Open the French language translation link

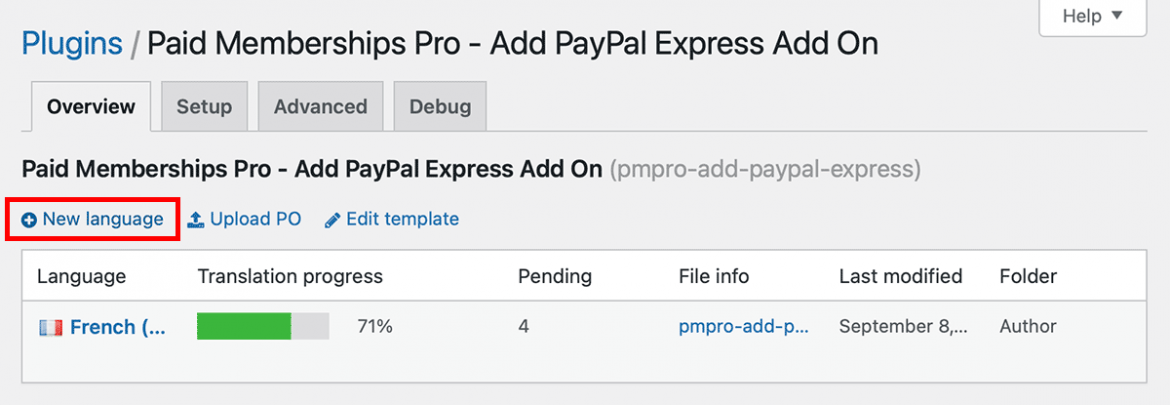(117, 327)
